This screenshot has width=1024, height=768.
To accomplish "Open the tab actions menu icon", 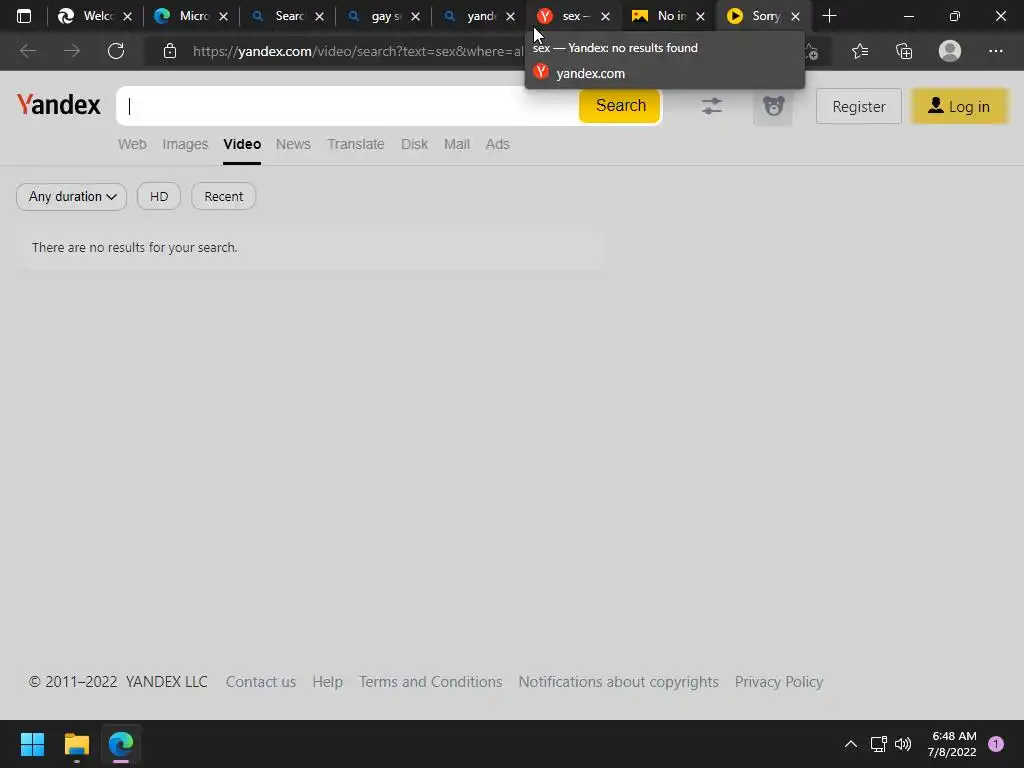I will tap(24, 16).
